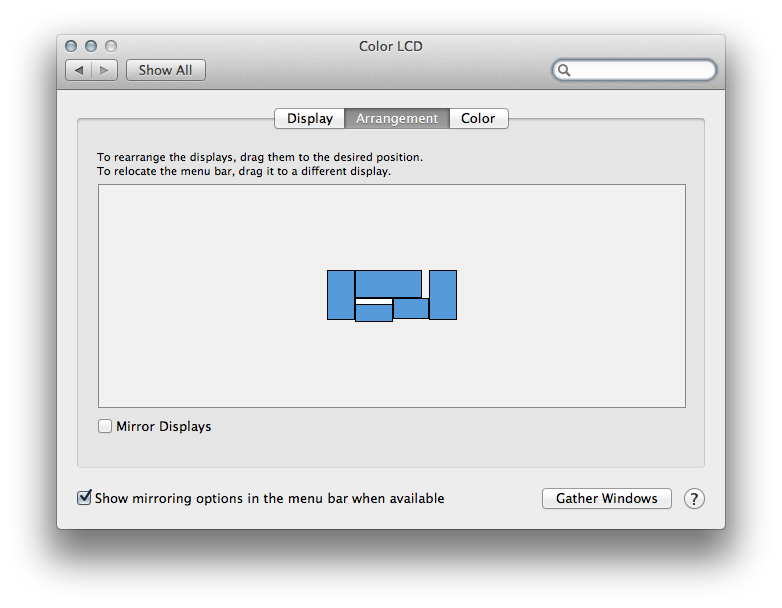This screenshot has width=782, height=608.
Task: Open help with the question mark button
Action: point(694,498)
